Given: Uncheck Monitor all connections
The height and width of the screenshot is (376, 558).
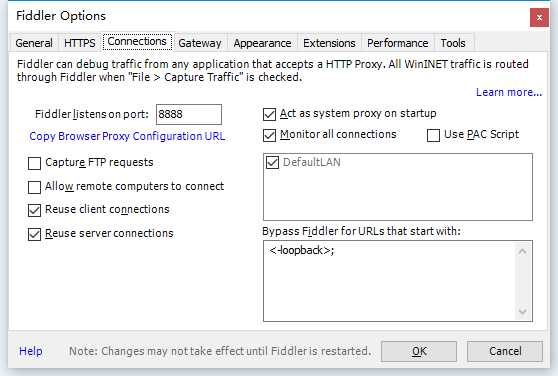Looking at the screenshot, I should pos(269,135).
